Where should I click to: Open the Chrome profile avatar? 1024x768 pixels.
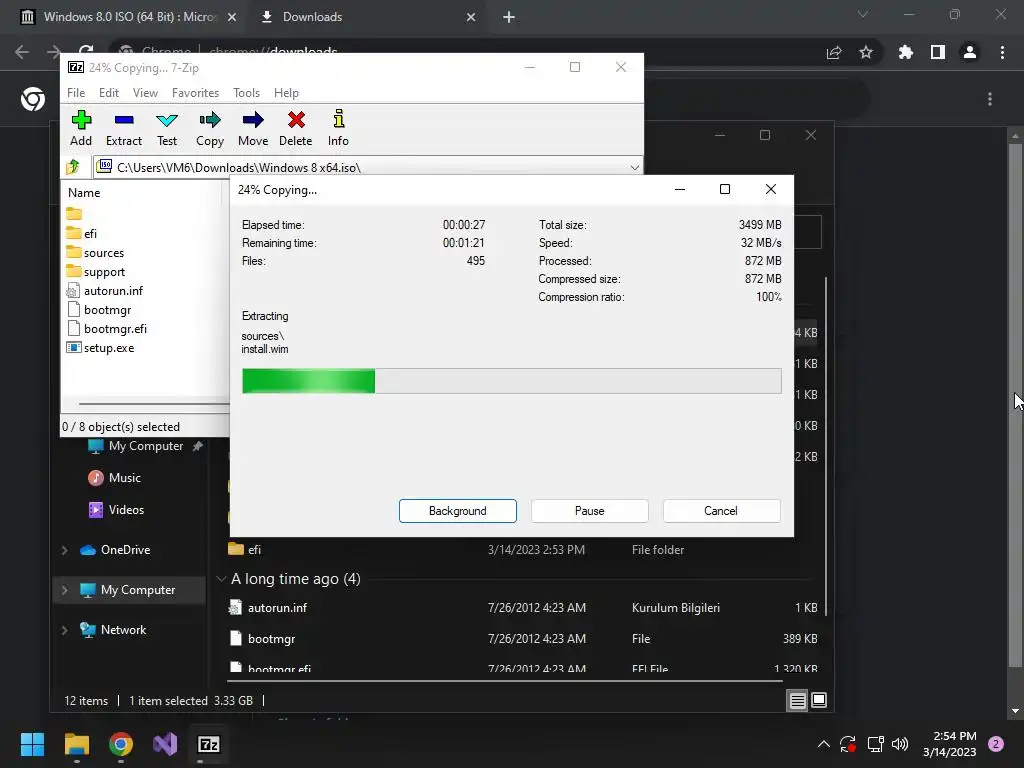click(970, 52)
